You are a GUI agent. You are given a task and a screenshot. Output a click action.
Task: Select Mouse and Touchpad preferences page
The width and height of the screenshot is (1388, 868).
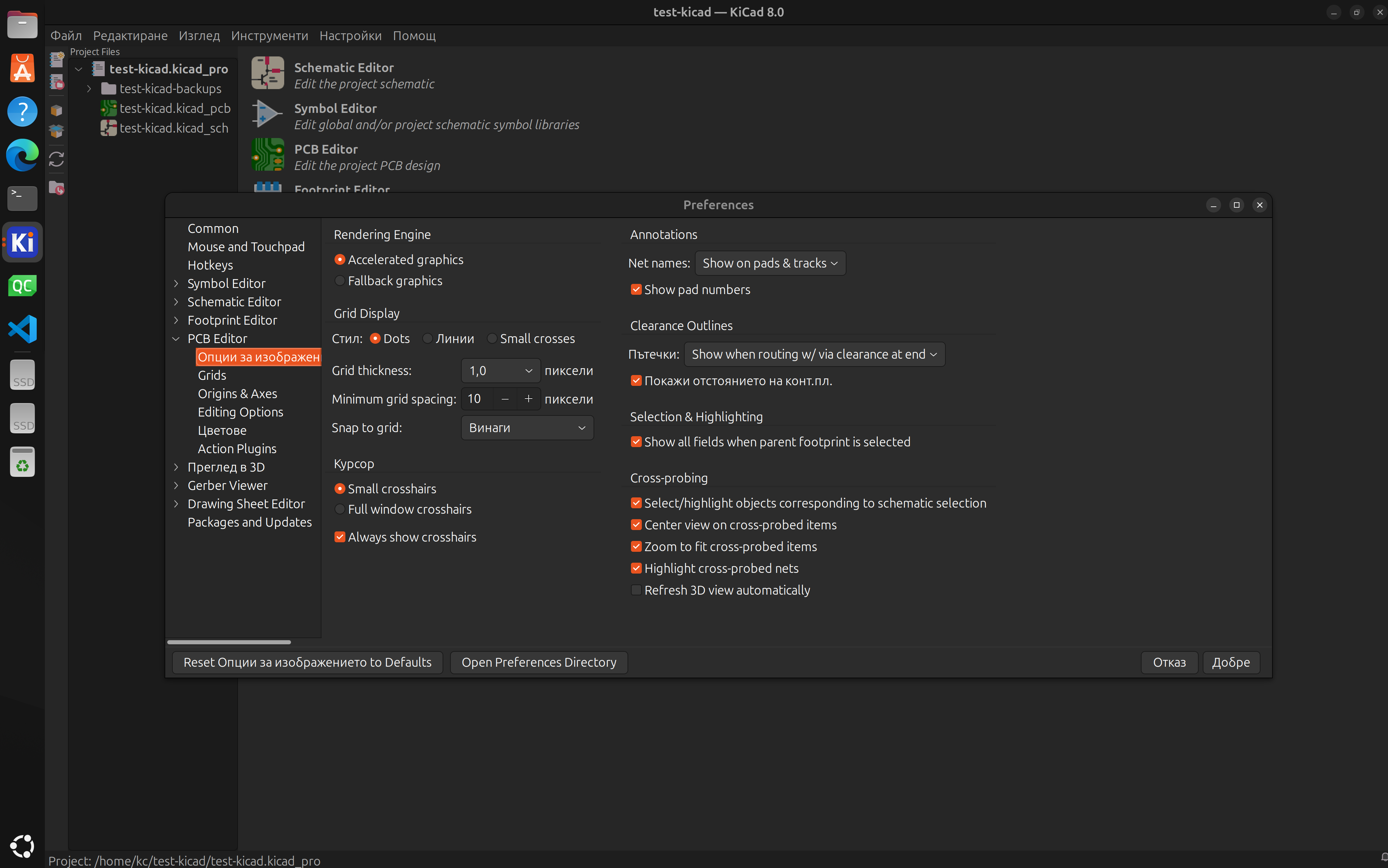point(246,247)
